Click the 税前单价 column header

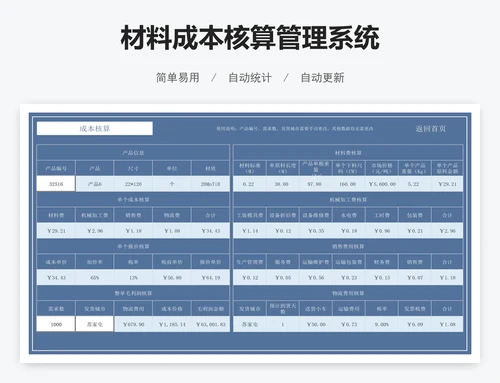172,262
